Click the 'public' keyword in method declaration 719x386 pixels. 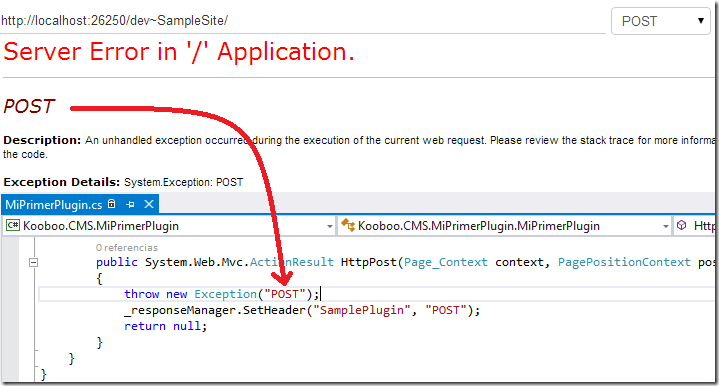116,262
